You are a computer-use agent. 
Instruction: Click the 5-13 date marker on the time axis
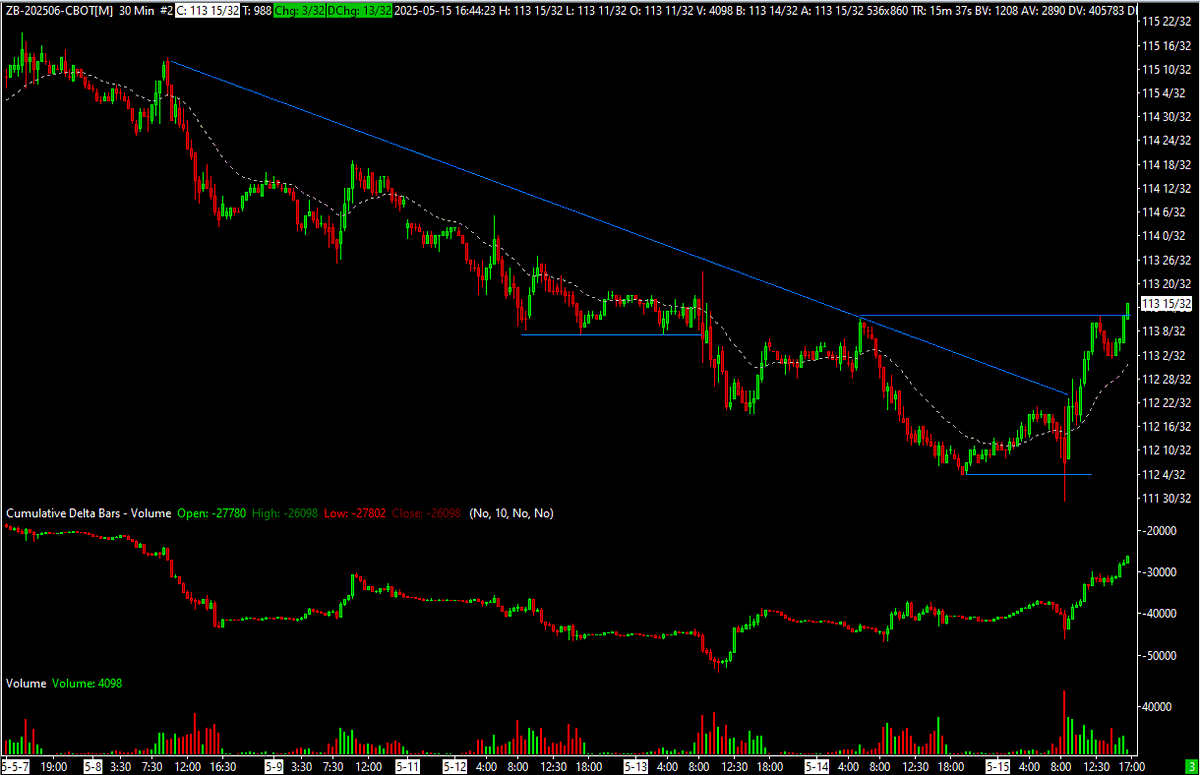[636, 767]
